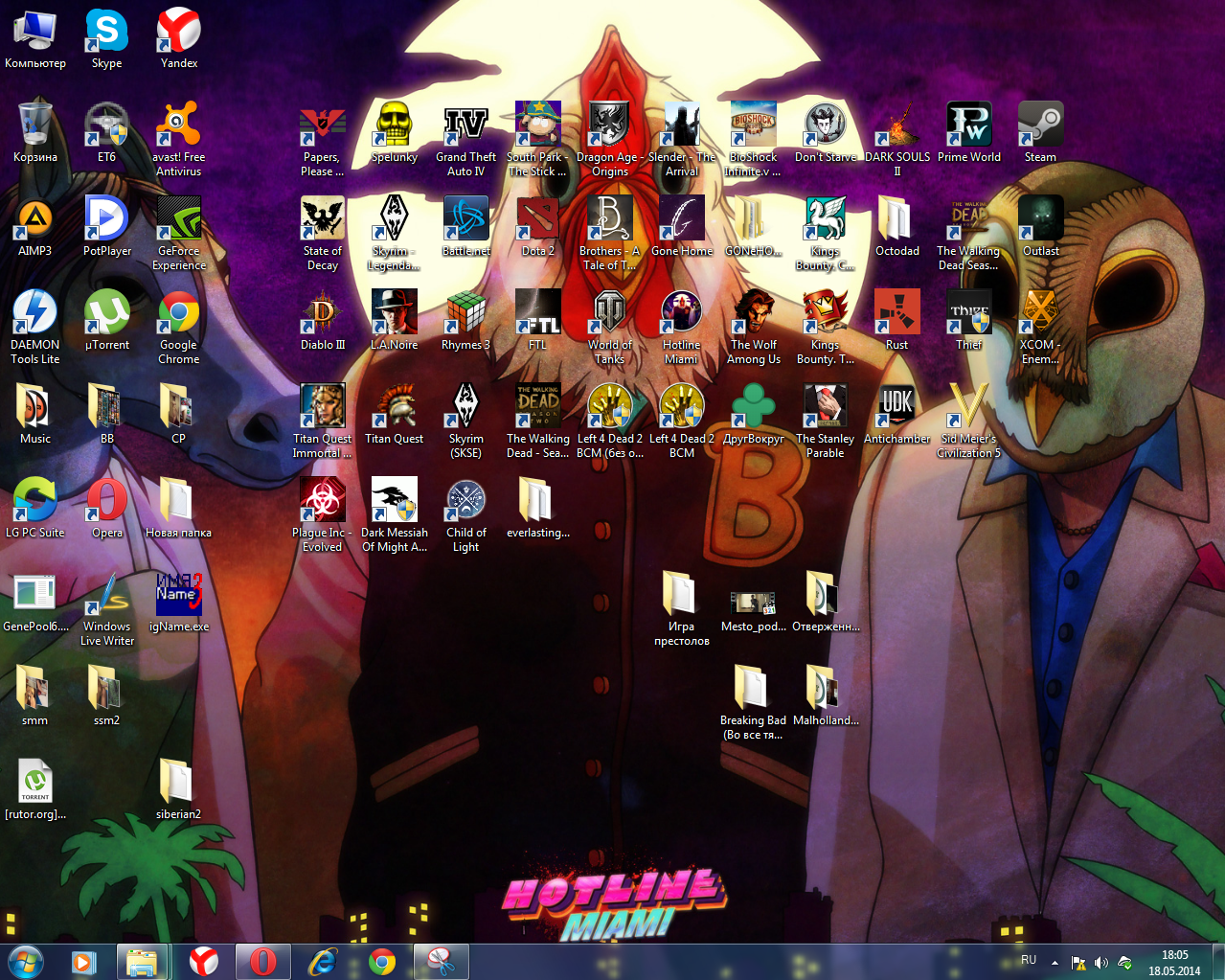Switch the RU language indicator
Image resolution: width=1225 pixels, height=980 pixels.
click(1029, 960)
